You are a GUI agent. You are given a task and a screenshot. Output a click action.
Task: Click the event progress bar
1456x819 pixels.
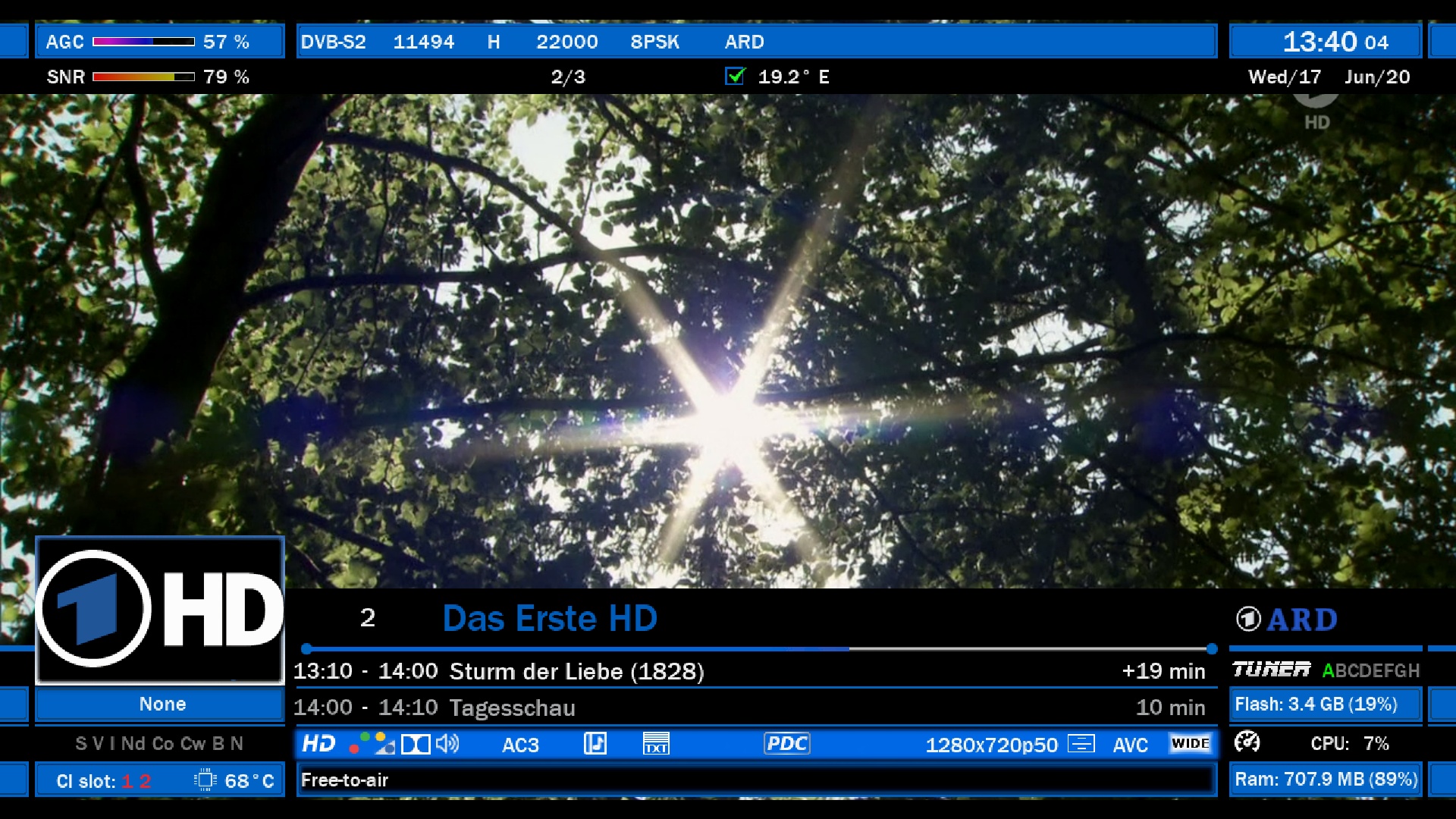[x=758, y=649]
